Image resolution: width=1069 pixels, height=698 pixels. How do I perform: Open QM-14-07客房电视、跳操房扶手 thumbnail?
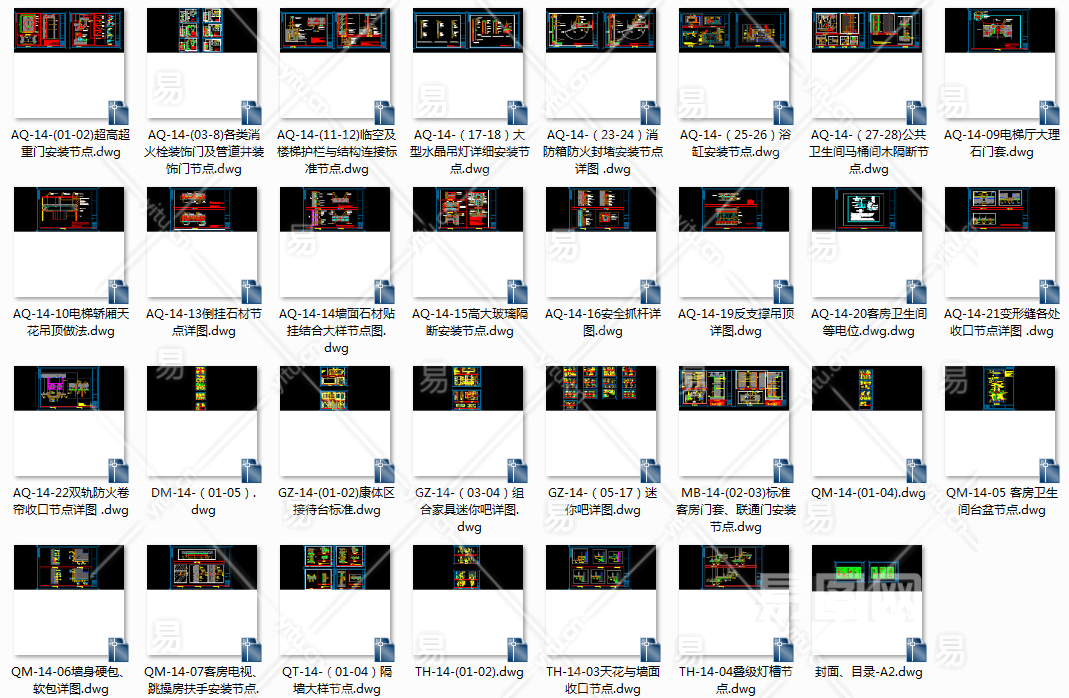click(x=202, y=601)
